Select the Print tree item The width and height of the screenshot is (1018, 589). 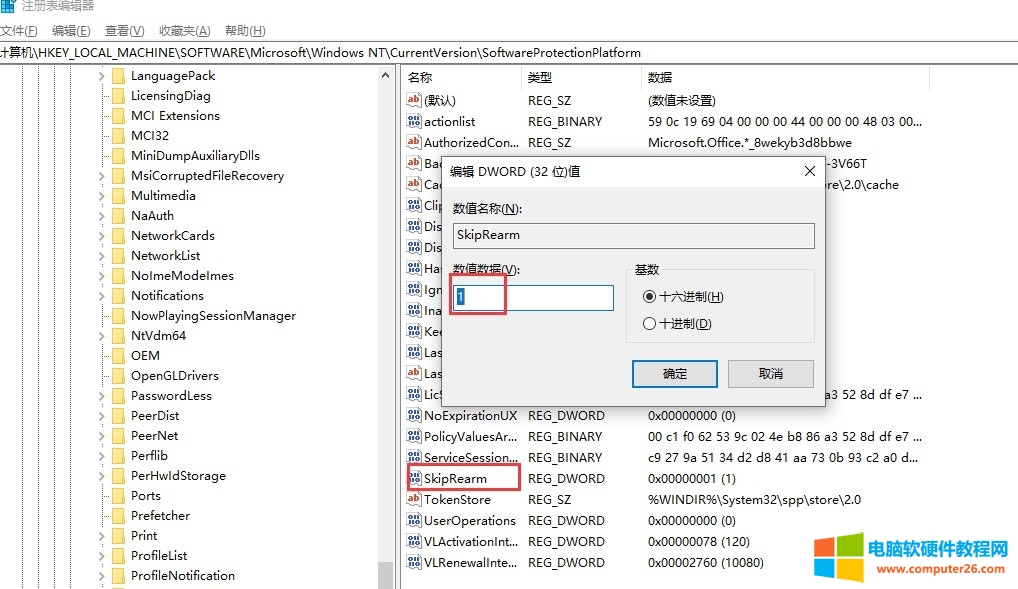coord(143,536)
